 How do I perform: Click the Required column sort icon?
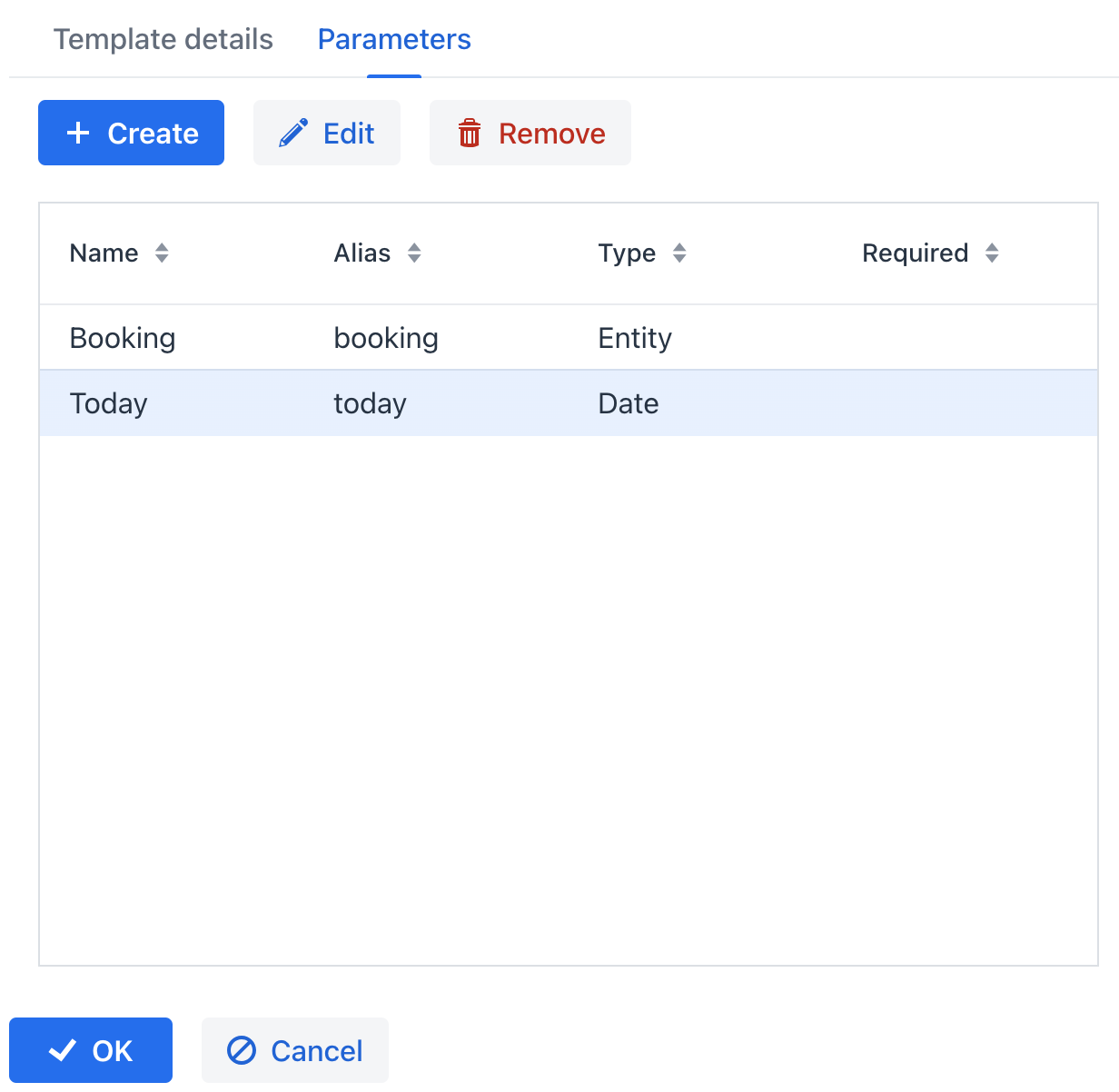(x=992, y=253)
